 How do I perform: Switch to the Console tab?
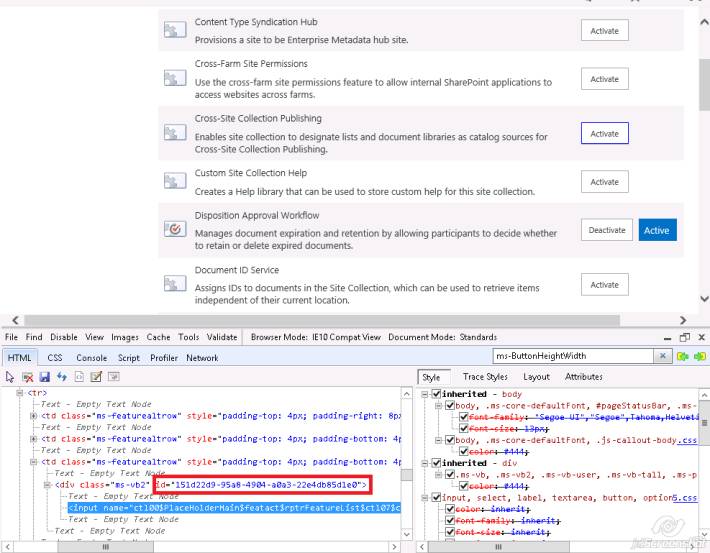point(91,358)
